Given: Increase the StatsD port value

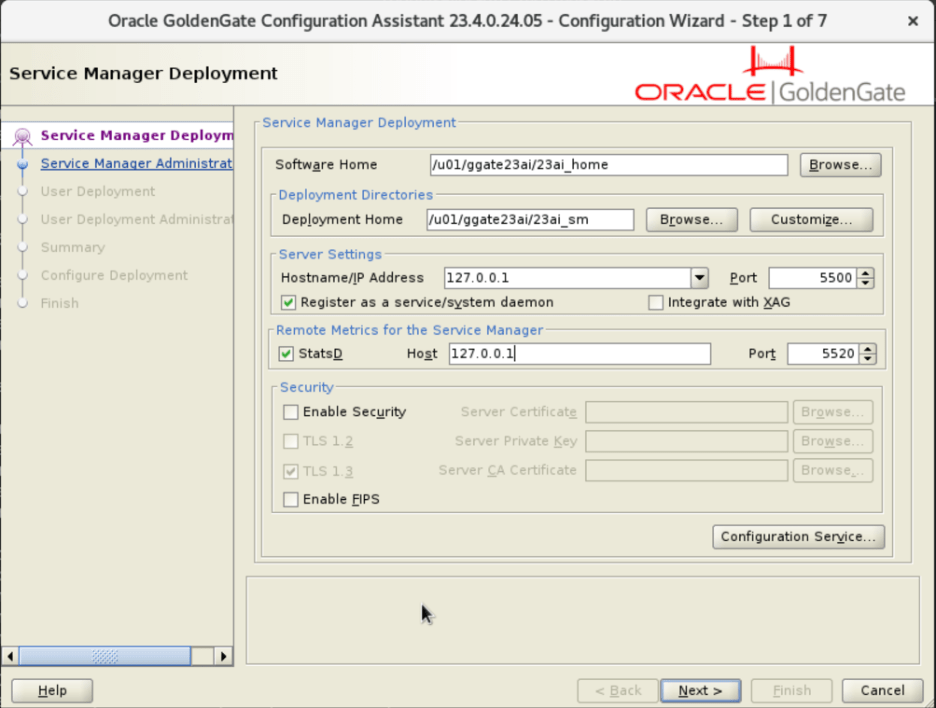Looking at the screenshot, I should [868, 349].
